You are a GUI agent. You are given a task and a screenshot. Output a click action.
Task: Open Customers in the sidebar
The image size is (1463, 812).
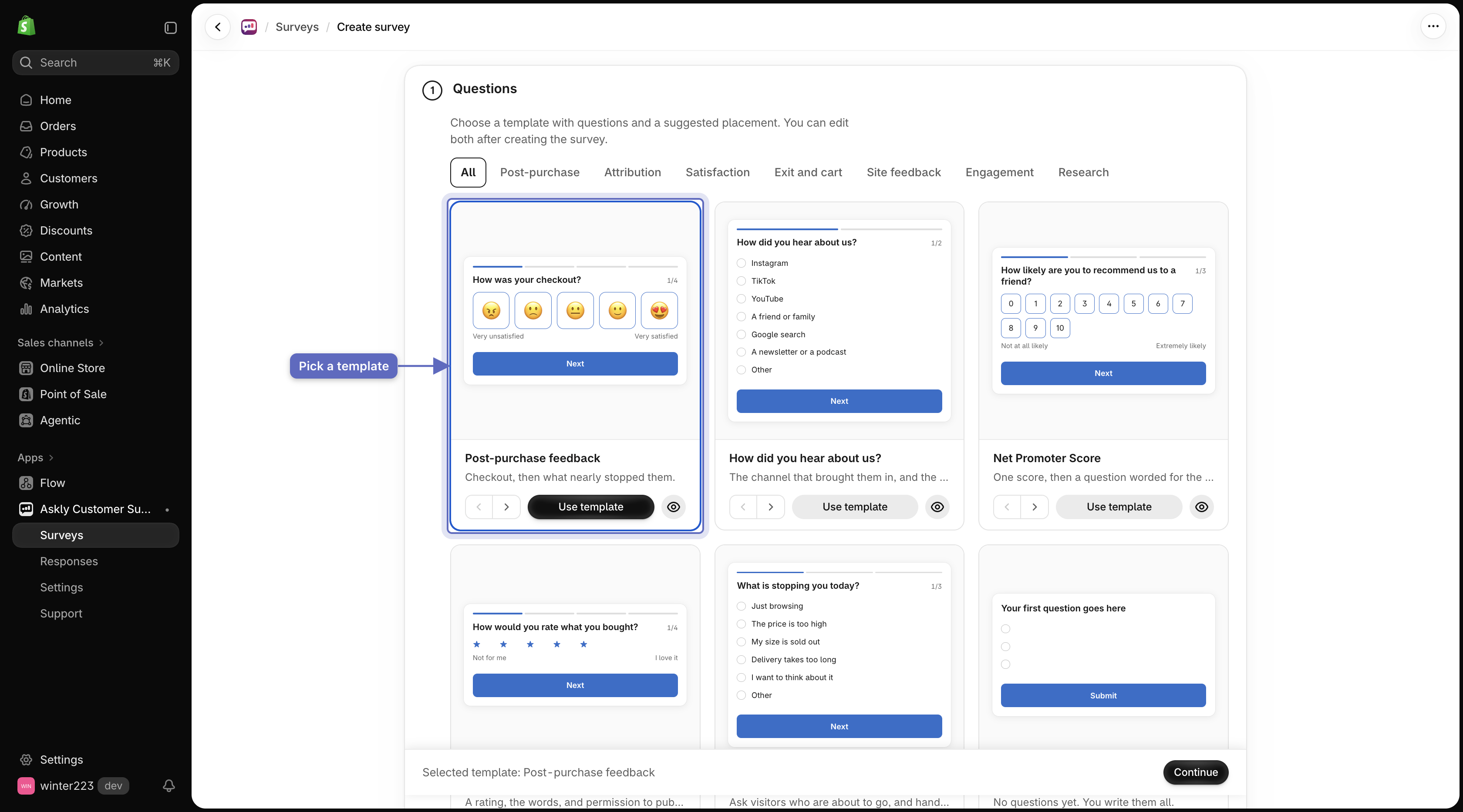95,178
